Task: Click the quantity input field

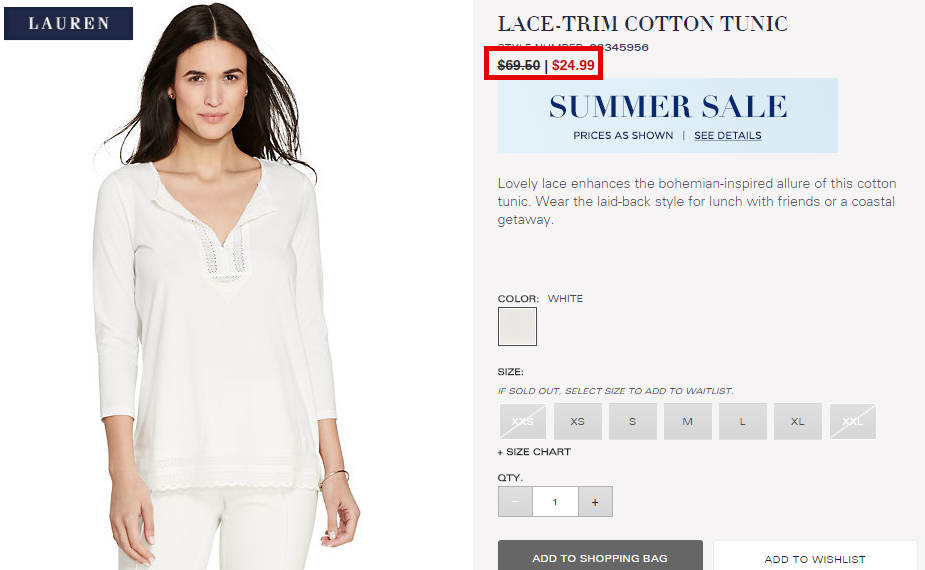Action: tap(555, 502)
